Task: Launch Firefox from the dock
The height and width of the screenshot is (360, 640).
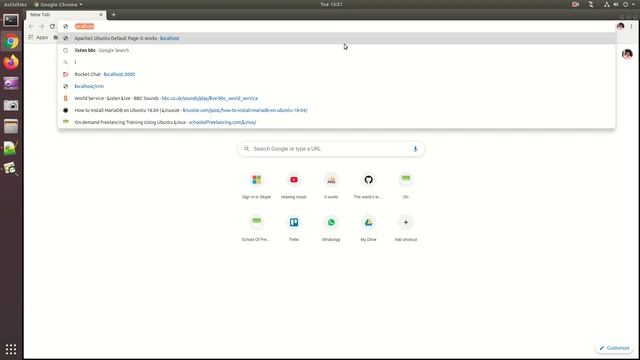Action: pyautogui.click(x=11, y=62)
